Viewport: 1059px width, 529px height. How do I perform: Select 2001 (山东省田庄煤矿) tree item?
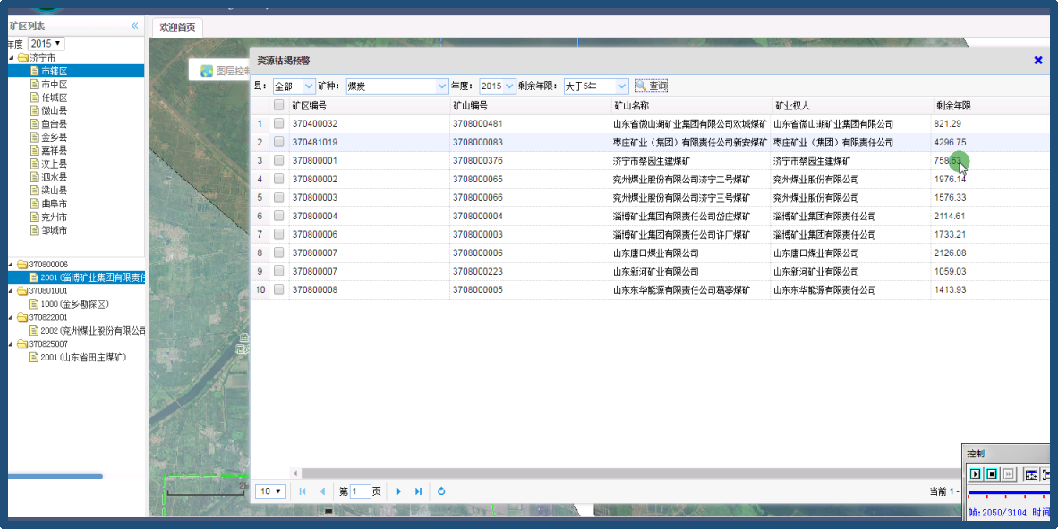pyautogui.click(x=84, y=357)
